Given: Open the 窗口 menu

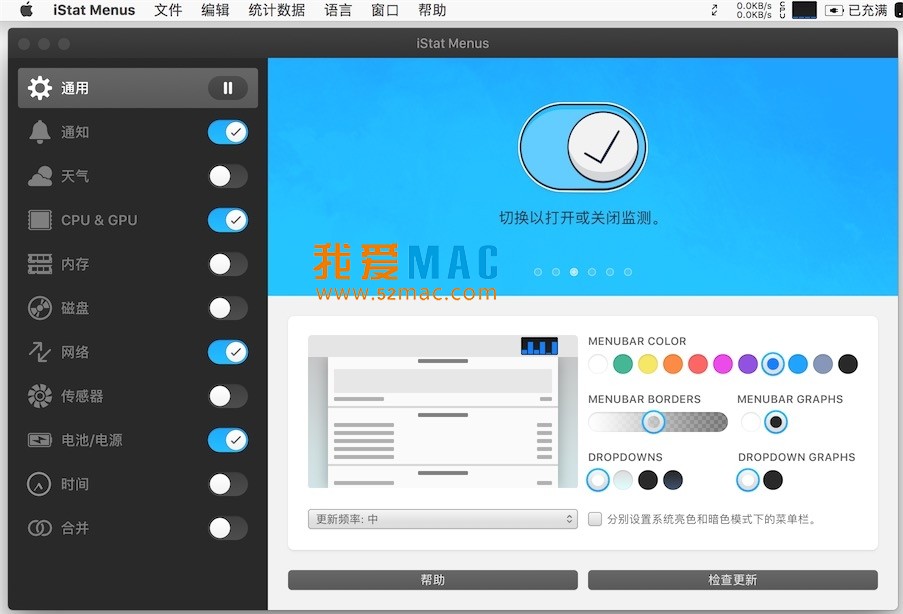Looking at the screenshot, I should coord(385,10).
